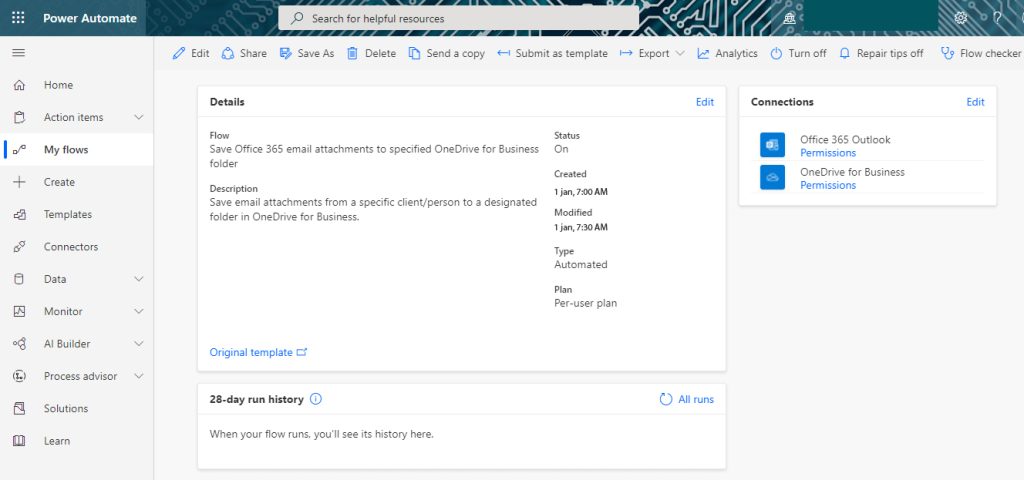Click the AI Builder icon

(20, 344)
